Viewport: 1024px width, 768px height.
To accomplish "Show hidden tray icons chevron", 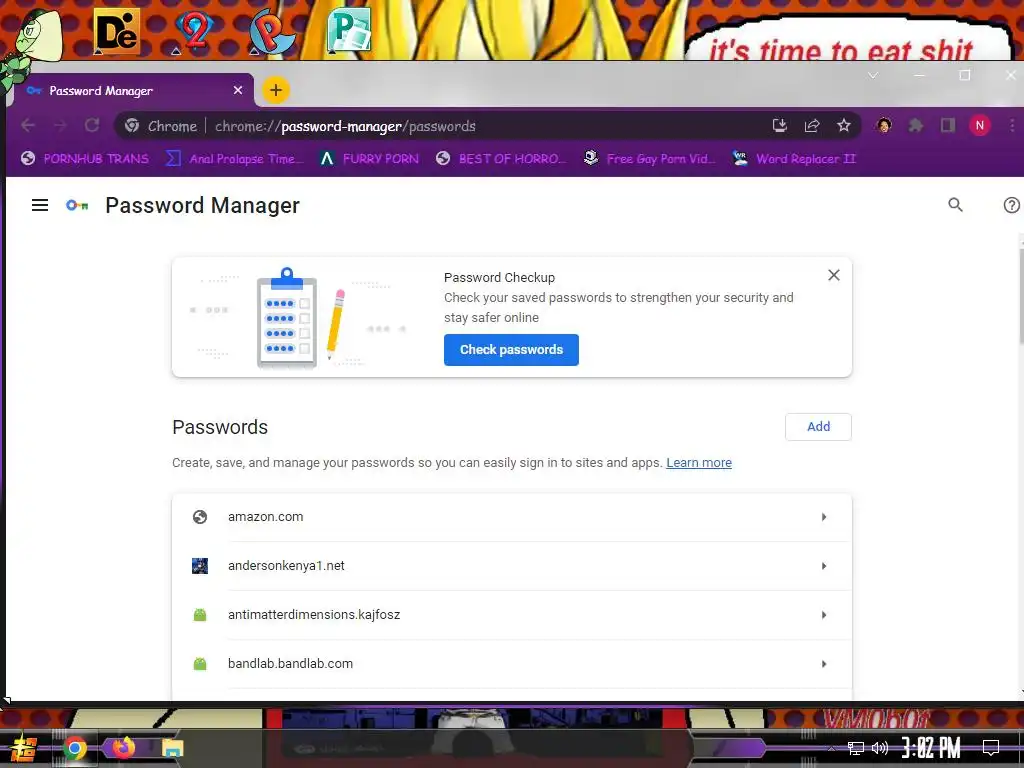I will pos(831,748).
